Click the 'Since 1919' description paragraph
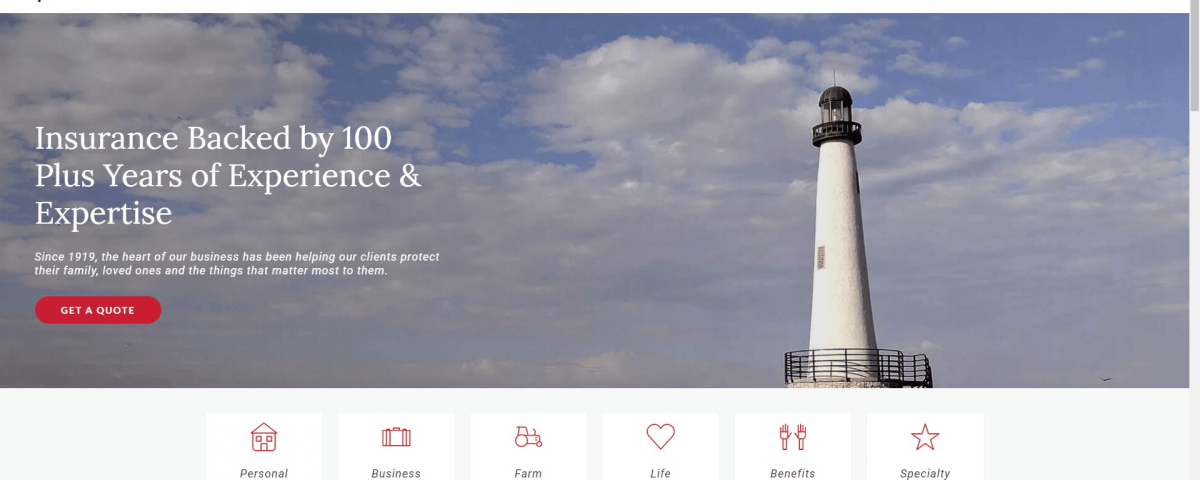Screen dimensions: 1200x480 click(237, 264)
